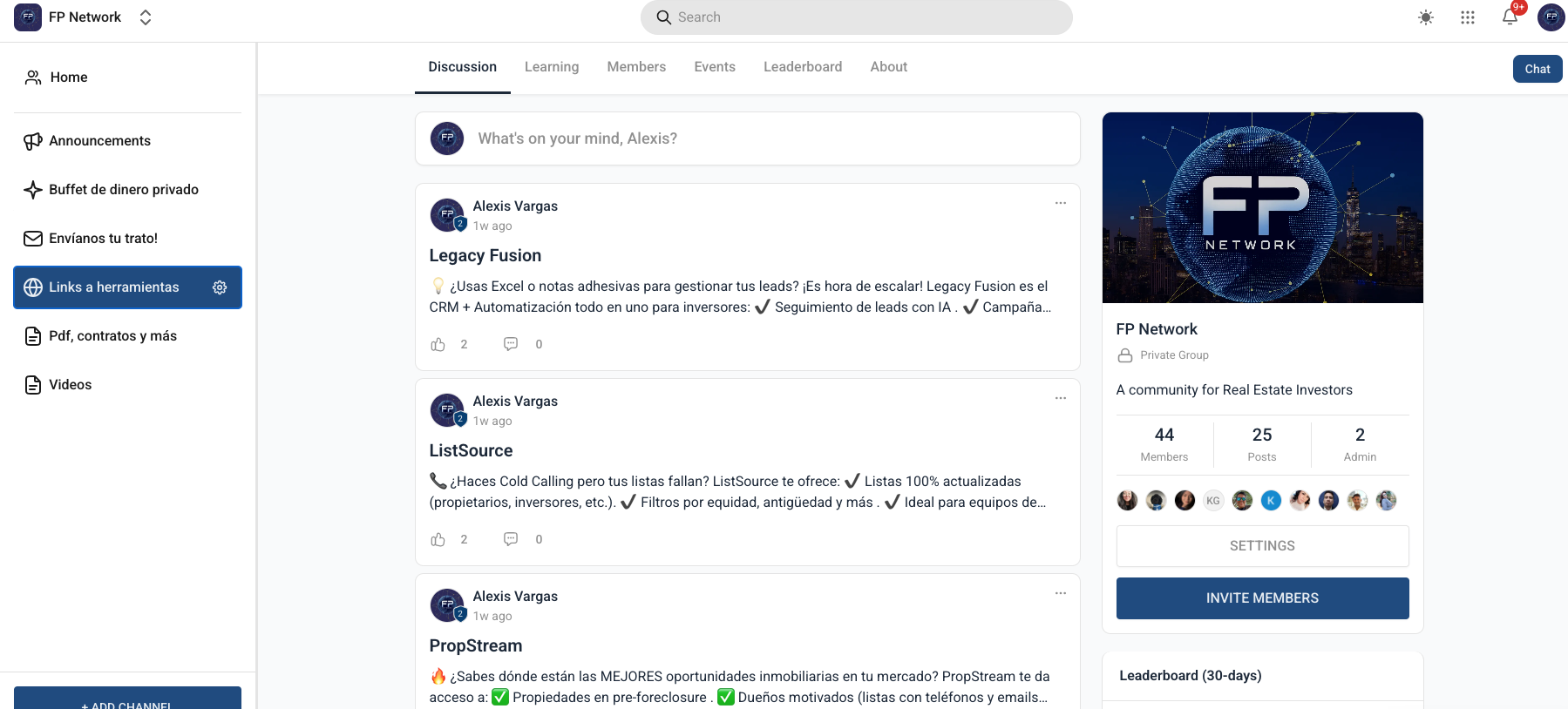Image resolution: width=1568 pixels, height=709 pixels.
Task: Open the FP Network workspace switcher chevron
Action: point(146,17)
